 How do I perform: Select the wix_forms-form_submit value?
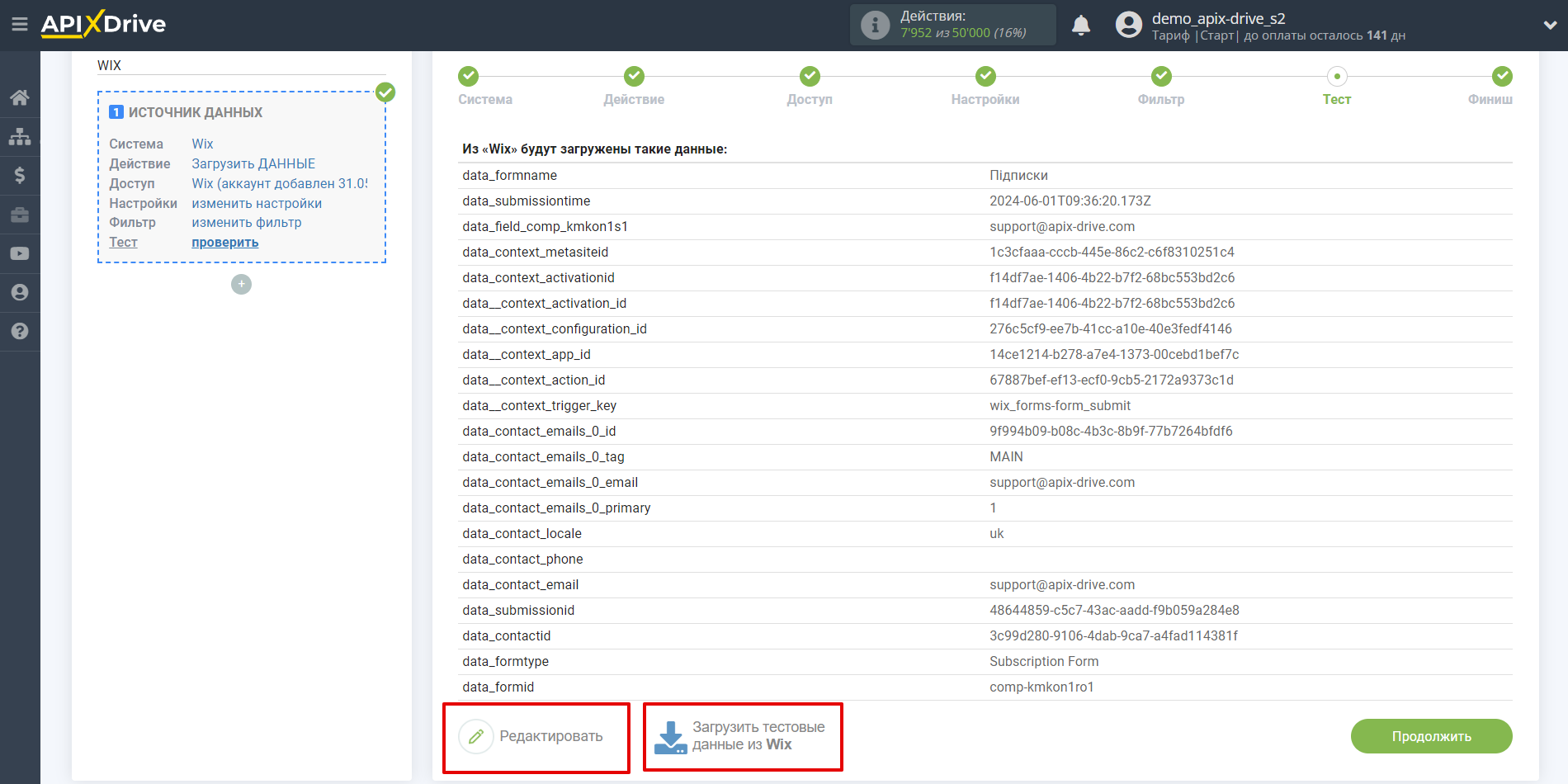[x=1060, y=405]
